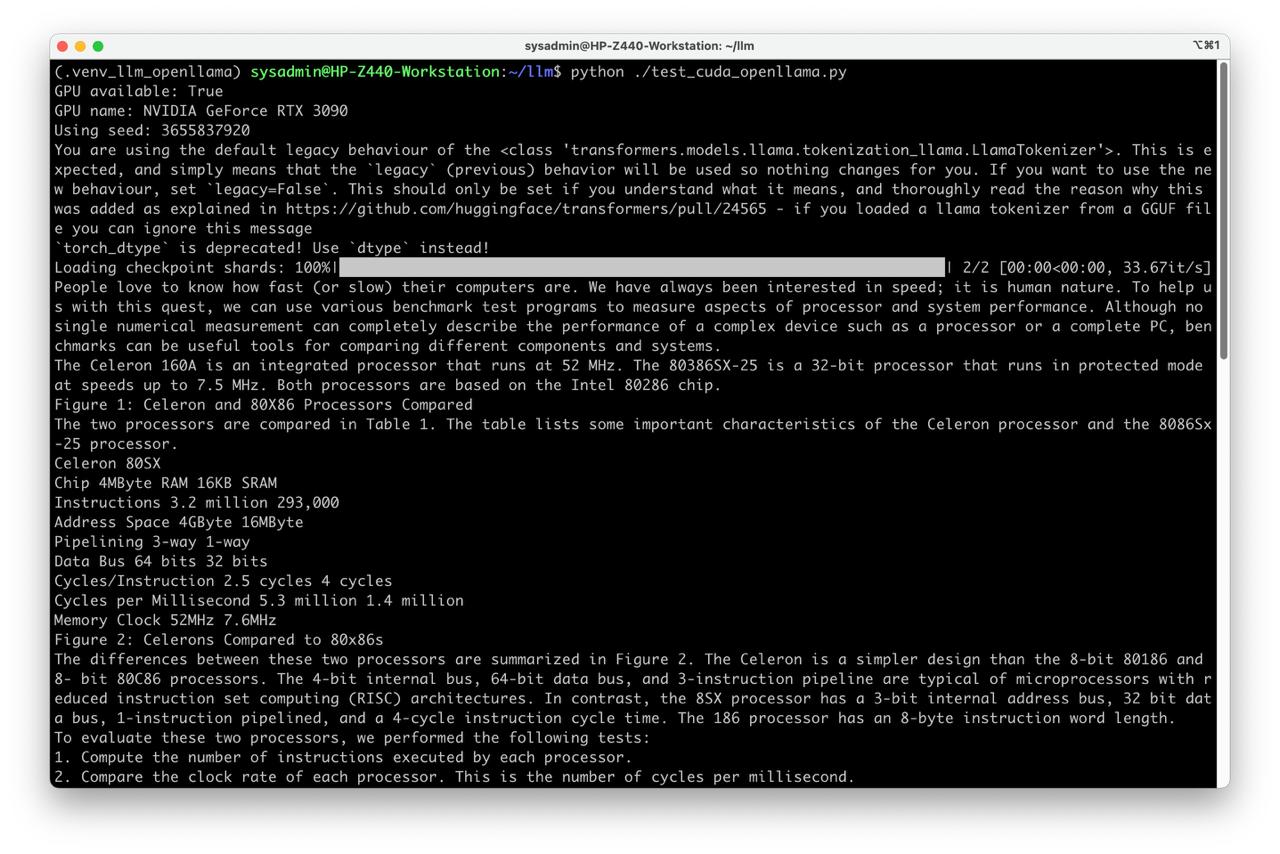Click the 'Memory Clock 52MHz 7.6MHz' line
Screen dimensions: 1280x854
pos(165,620)
